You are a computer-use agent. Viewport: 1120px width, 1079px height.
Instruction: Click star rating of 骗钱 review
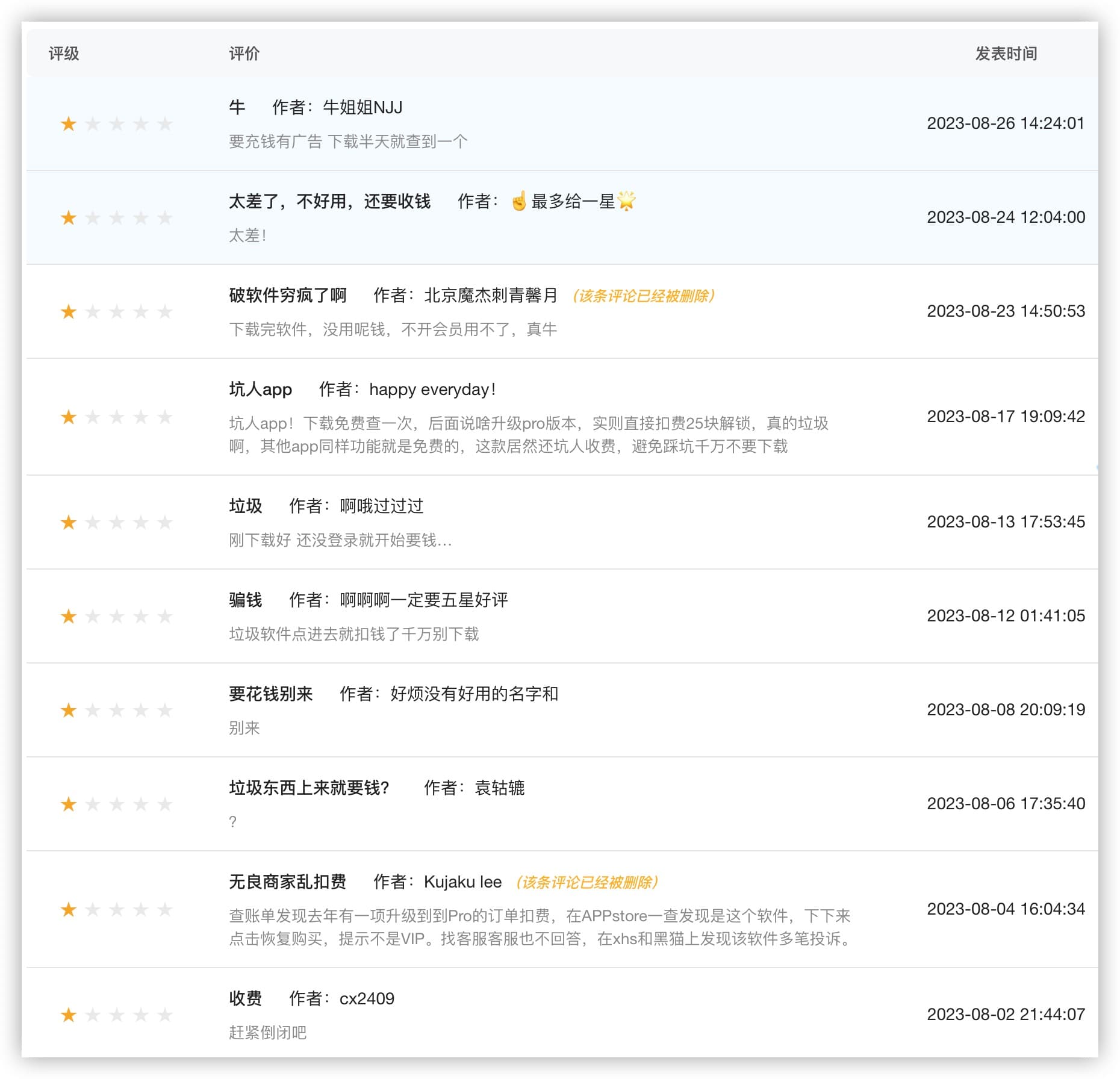click(x=117, y=617)
